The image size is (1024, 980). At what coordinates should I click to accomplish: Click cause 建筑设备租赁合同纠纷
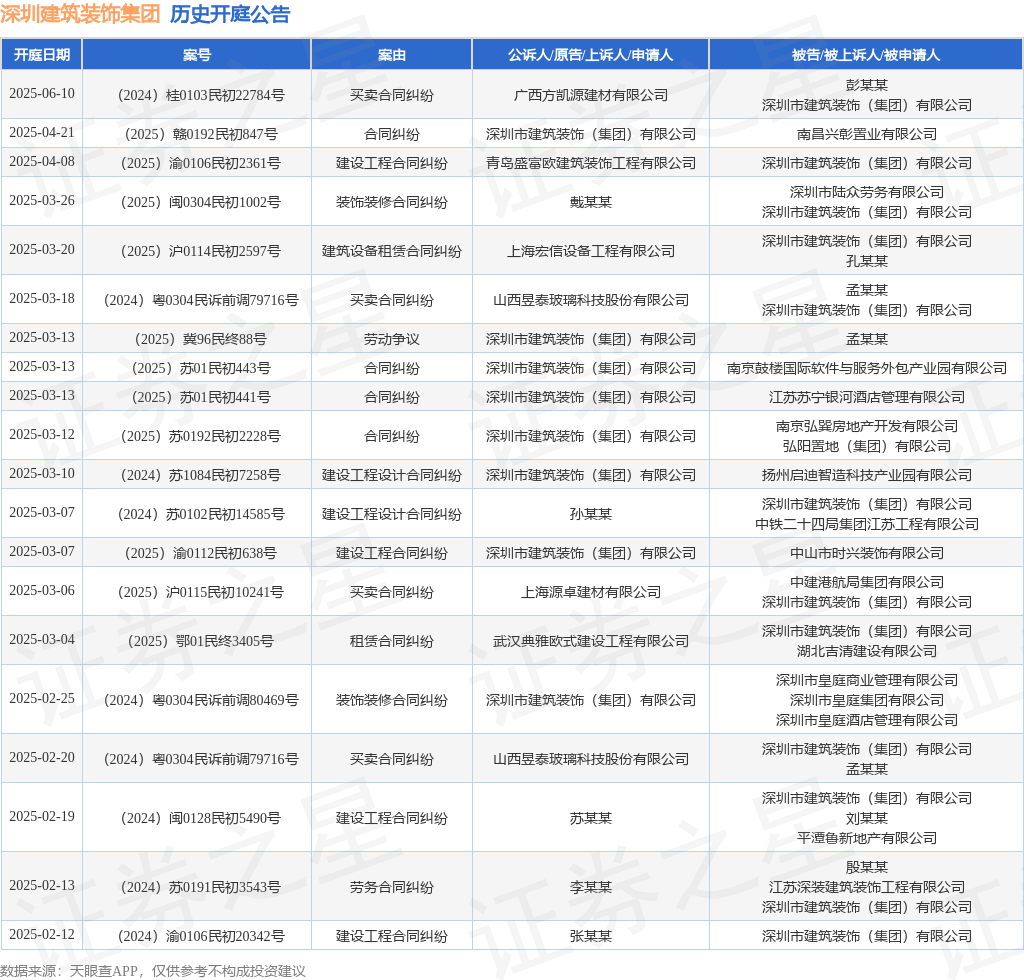(x=392, y=251)
